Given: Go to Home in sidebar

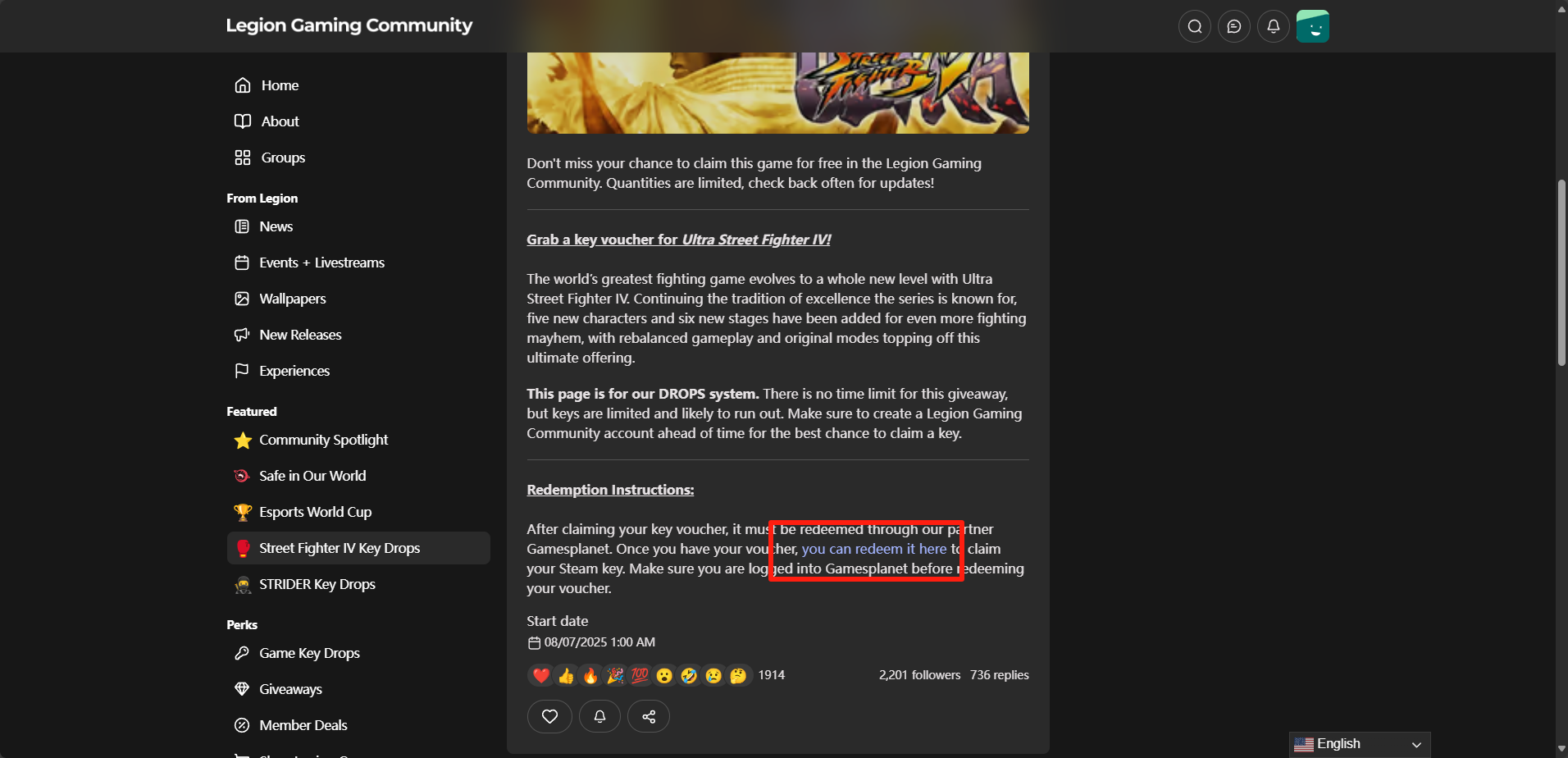Looking at the screenshot, I should coord(280,85).
